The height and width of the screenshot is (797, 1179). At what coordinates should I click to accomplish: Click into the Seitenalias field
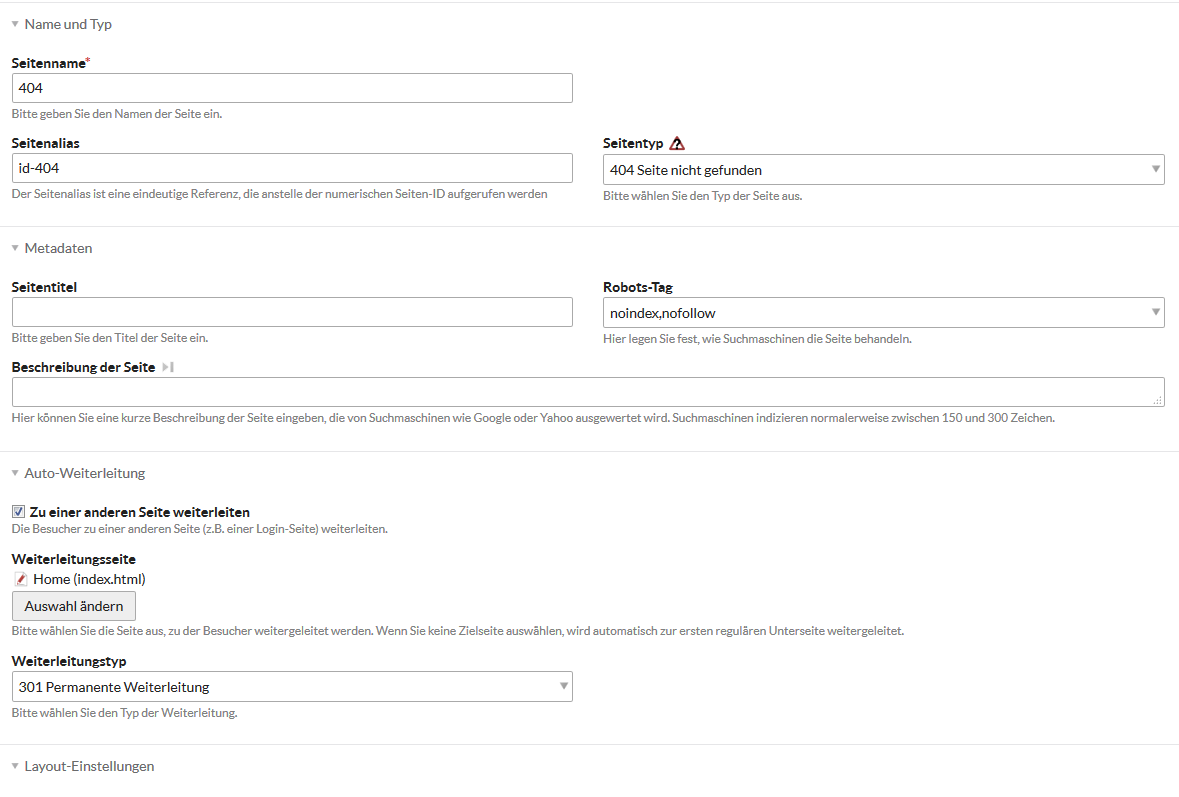click(292, 168)
